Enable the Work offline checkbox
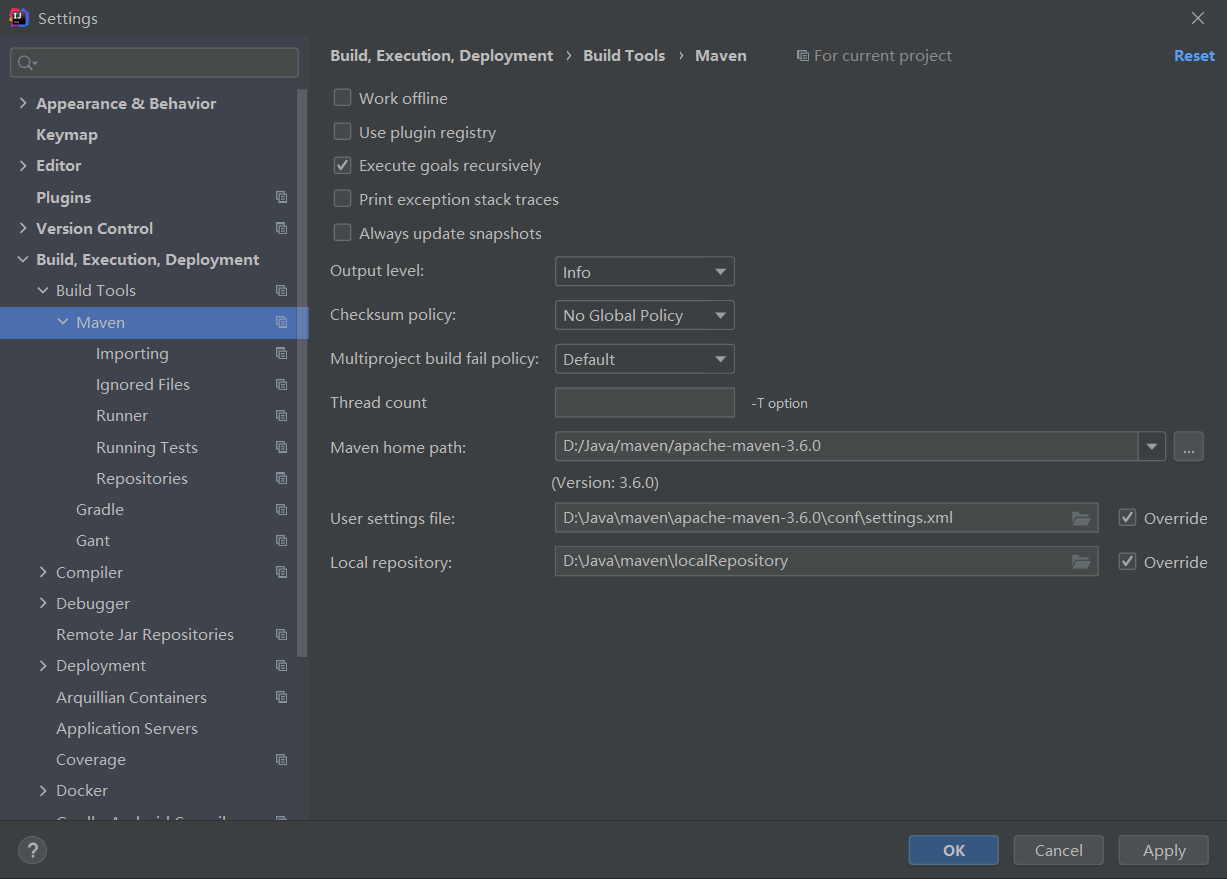1227x879 pixels. (x=342, y=98)
